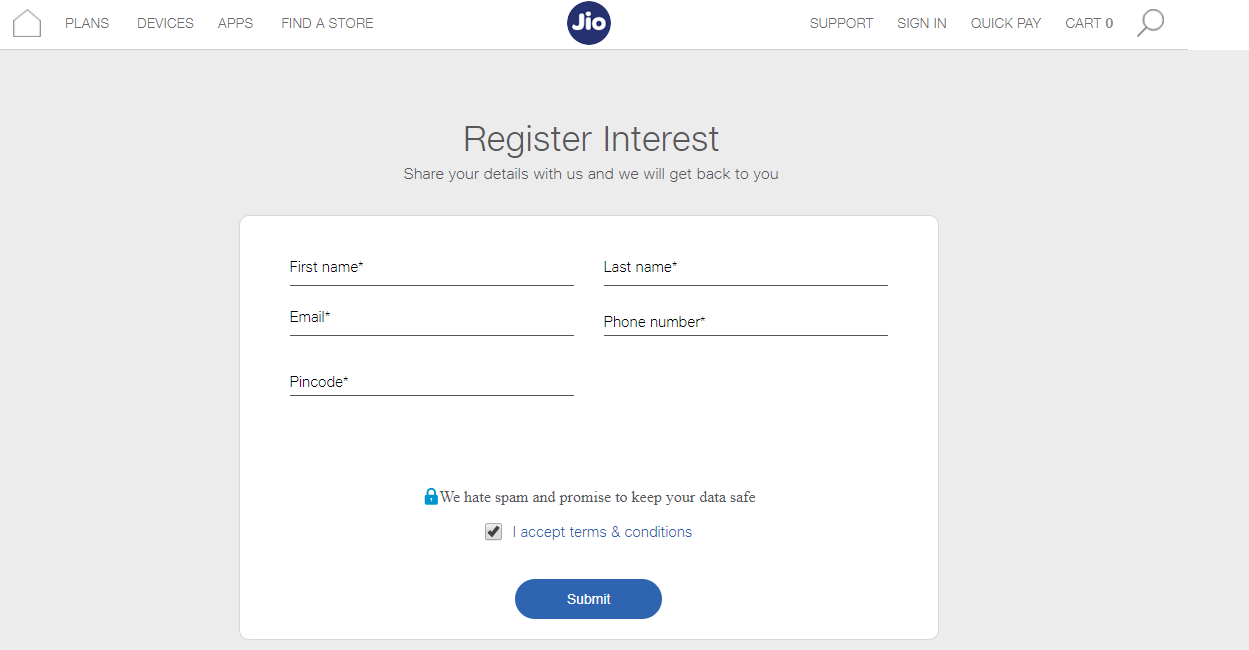The image size is (1249, 650).
Task: Click the home icon in the header
Action: 27,23
